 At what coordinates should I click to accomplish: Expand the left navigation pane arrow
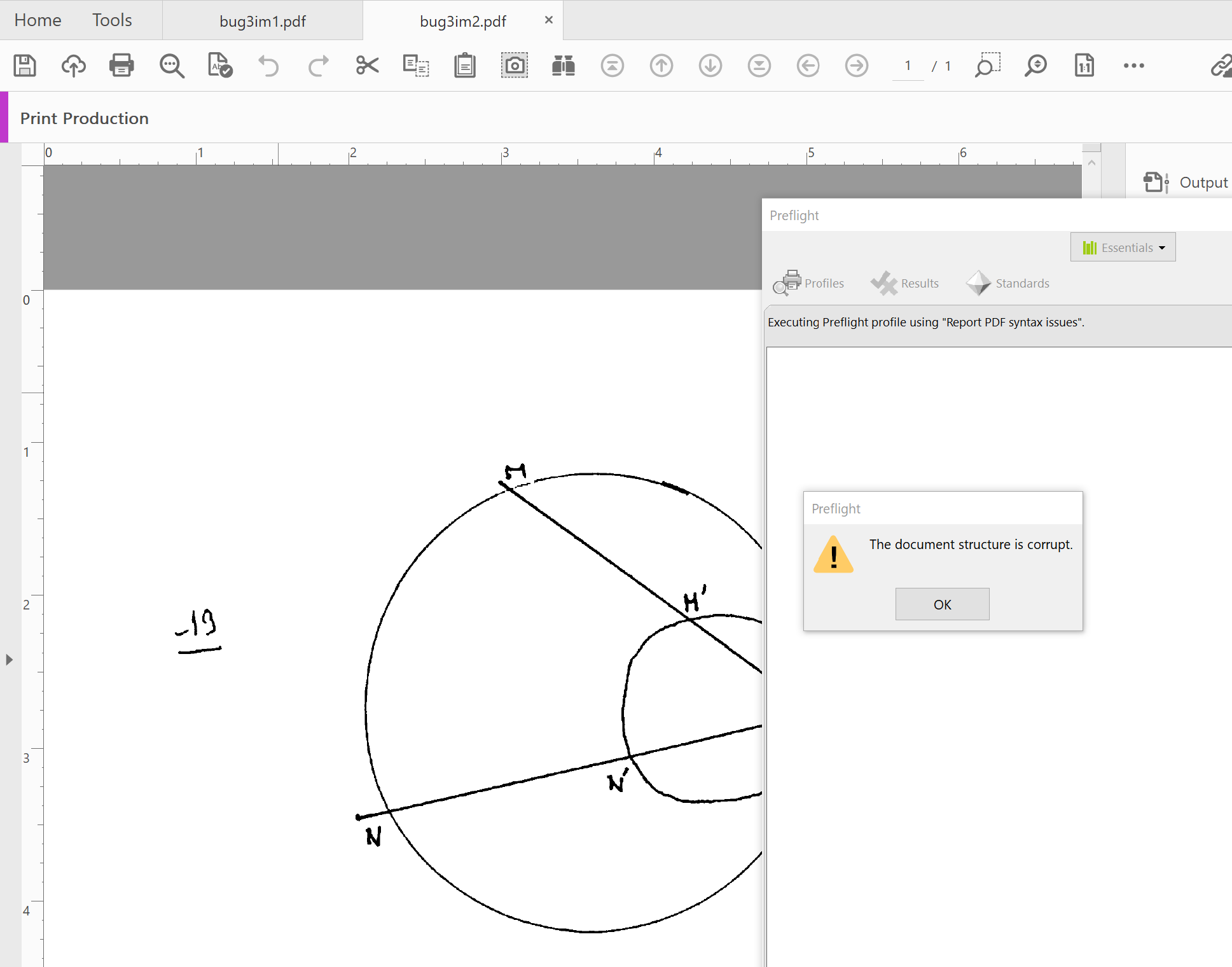point(9,660)
